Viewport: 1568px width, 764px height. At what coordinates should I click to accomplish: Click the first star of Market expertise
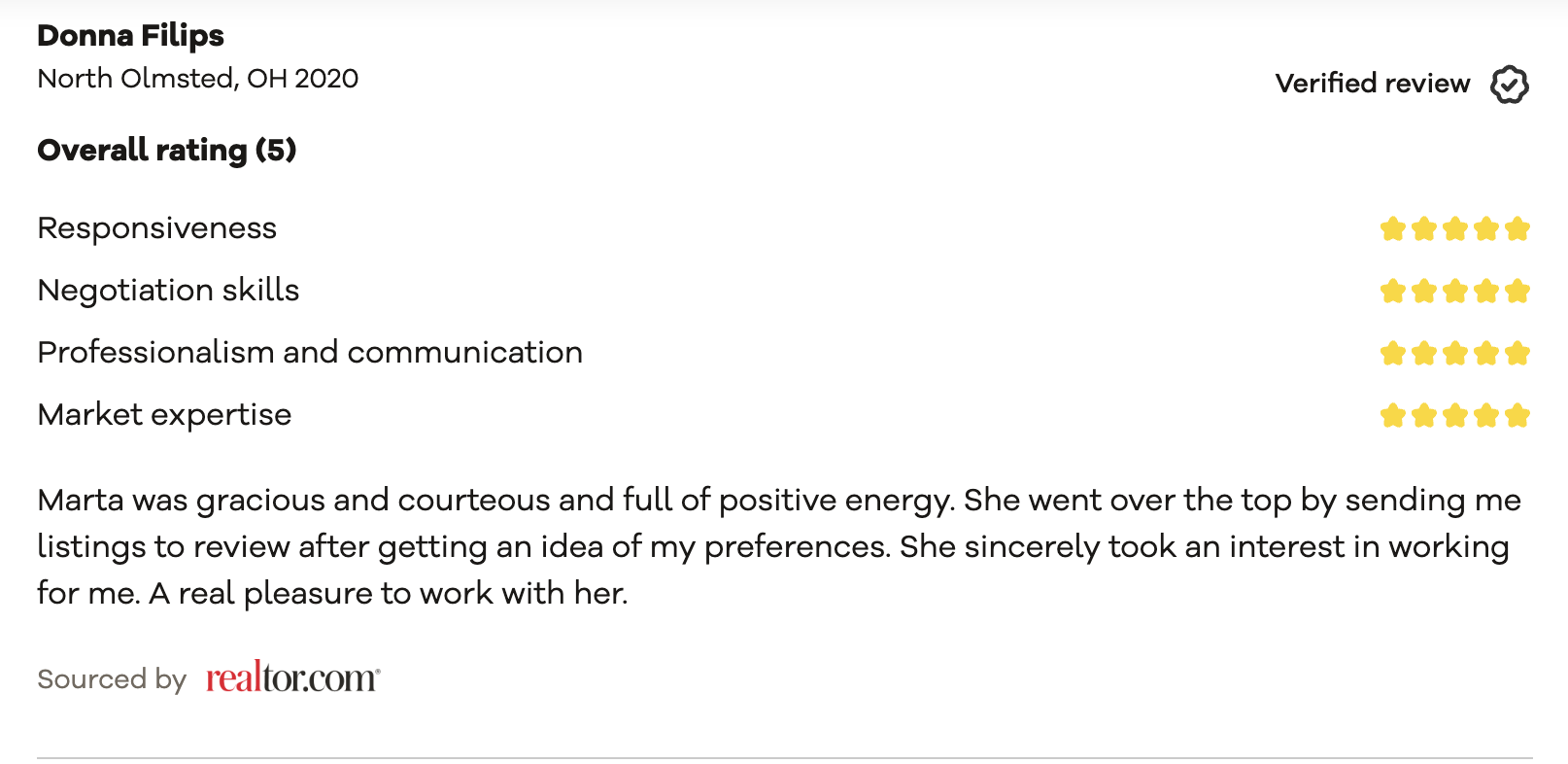[1393, 415]
